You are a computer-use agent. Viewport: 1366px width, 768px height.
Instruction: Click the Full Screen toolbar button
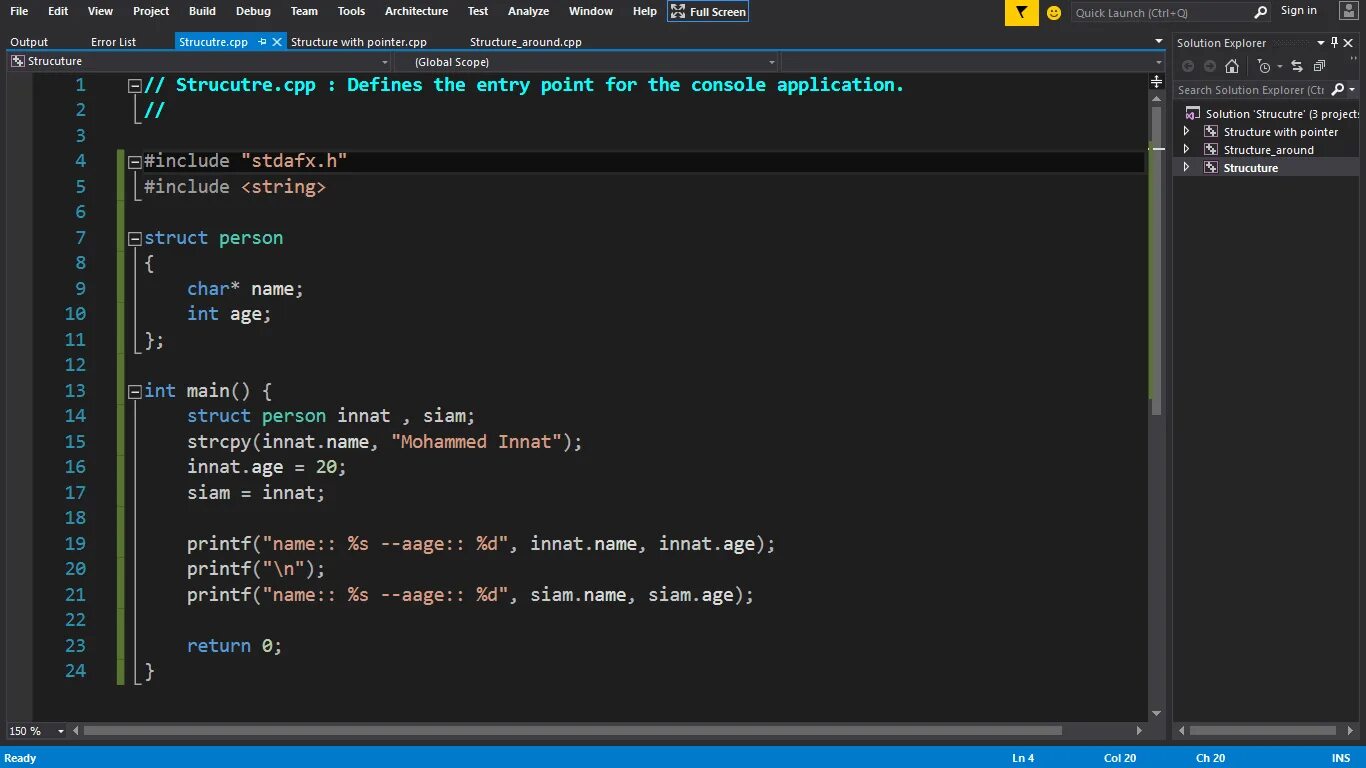coord(708,12)
